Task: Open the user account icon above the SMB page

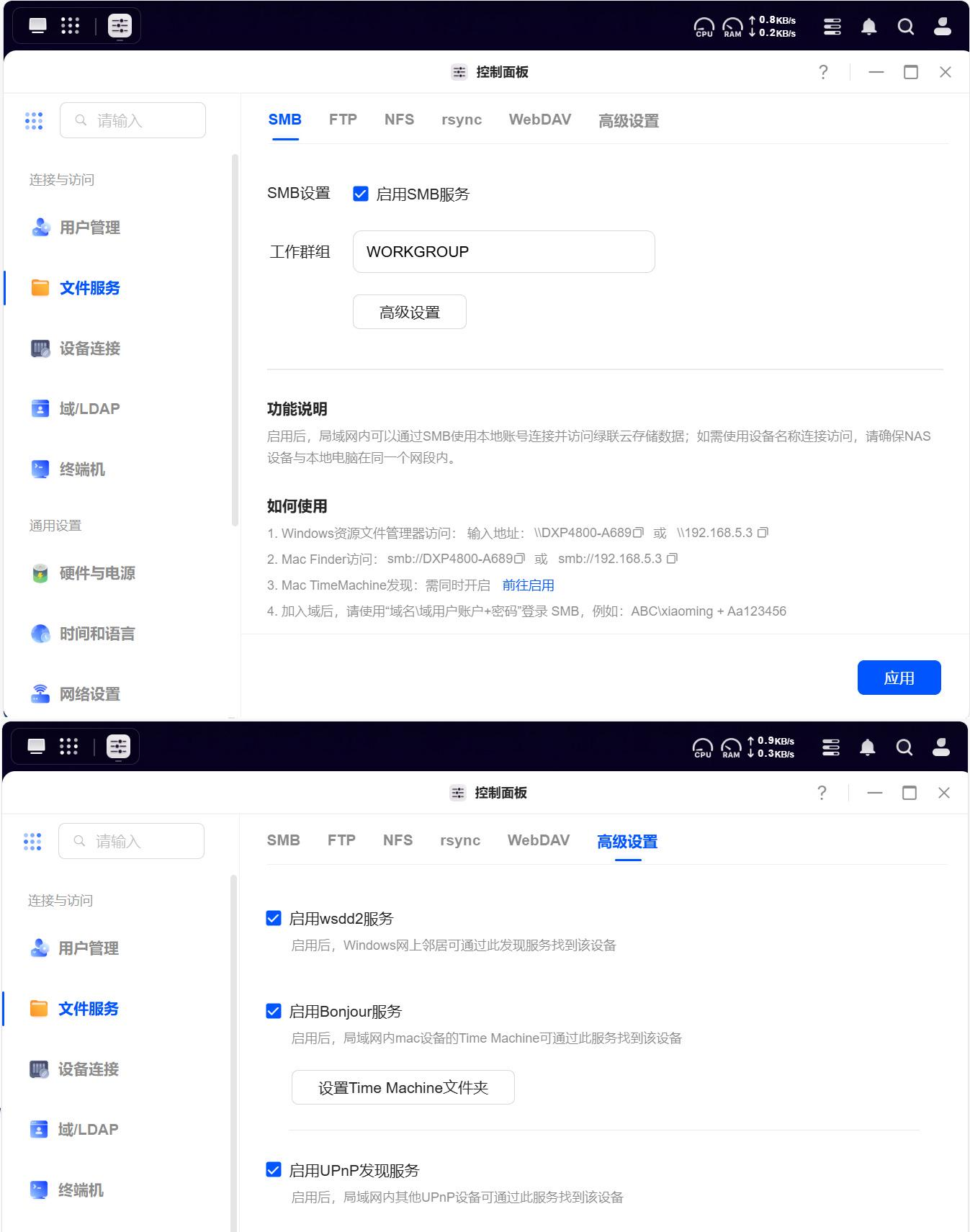Action: [942, 27]
